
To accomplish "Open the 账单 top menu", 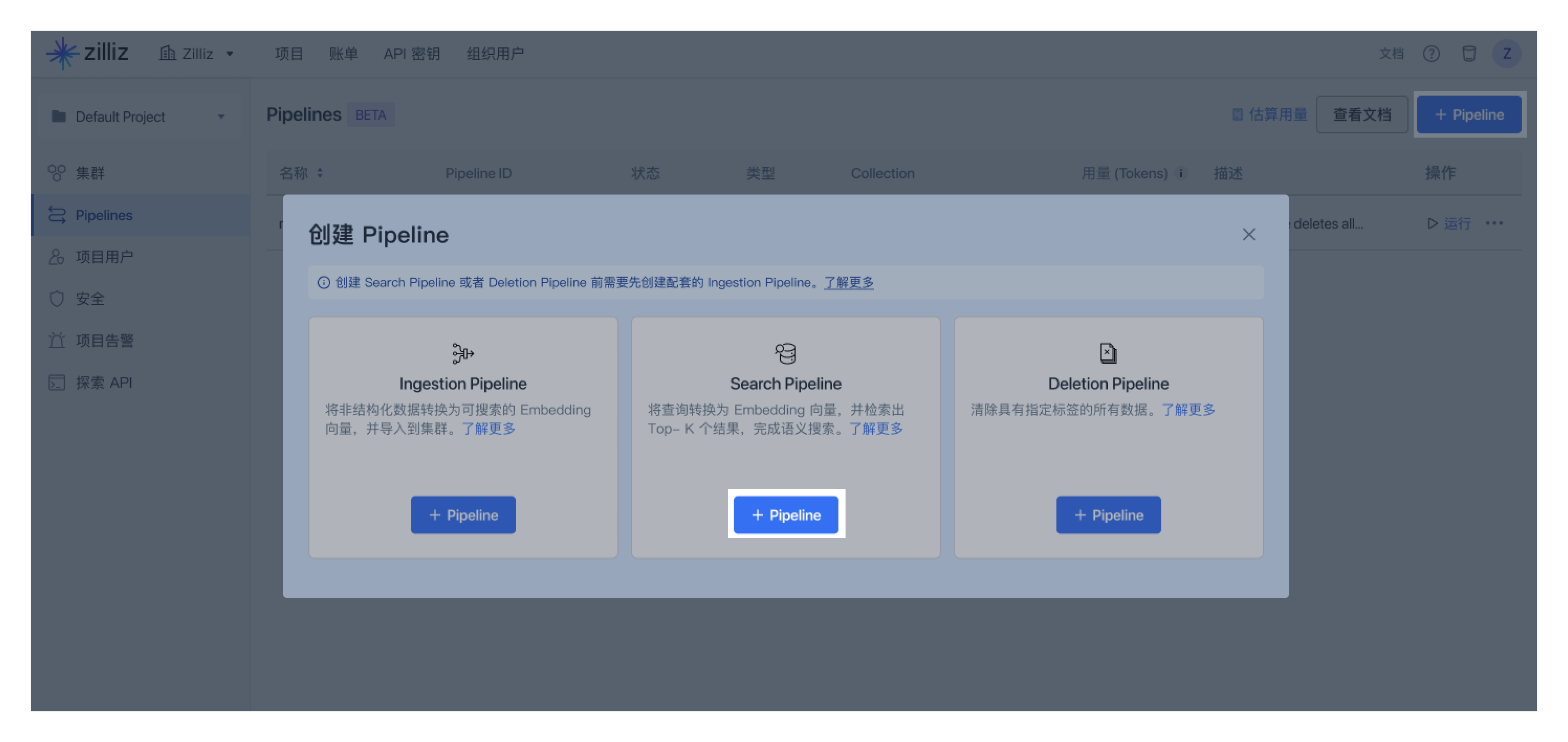I will tap(343, 54).
